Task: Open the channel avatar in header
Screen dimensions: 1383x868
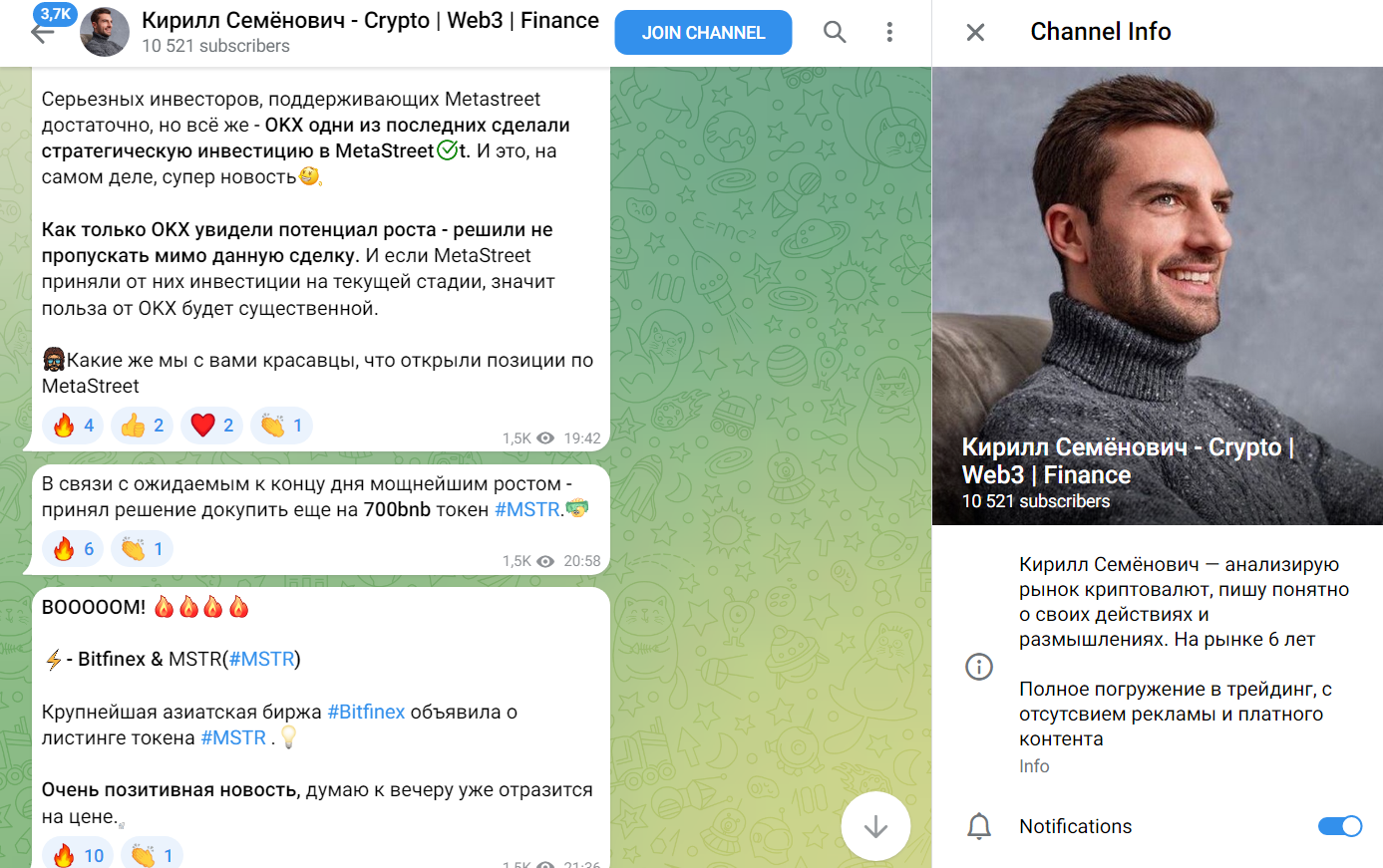Action: (x=105, y=32)
